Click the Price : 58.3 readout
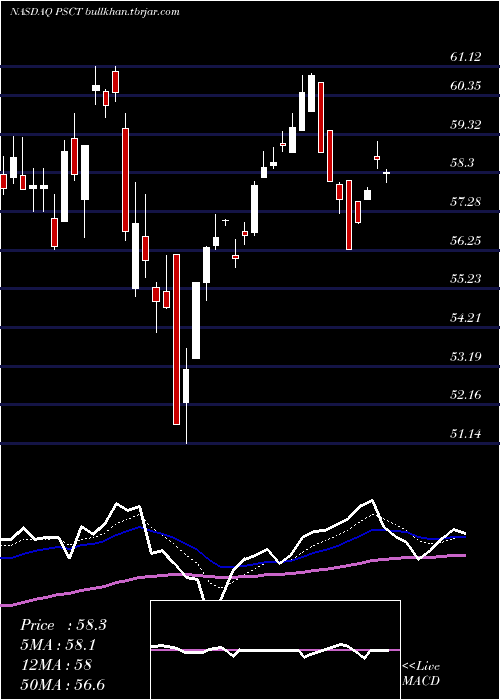The height and width of the screenshot is (700, 500). [63, 625]
